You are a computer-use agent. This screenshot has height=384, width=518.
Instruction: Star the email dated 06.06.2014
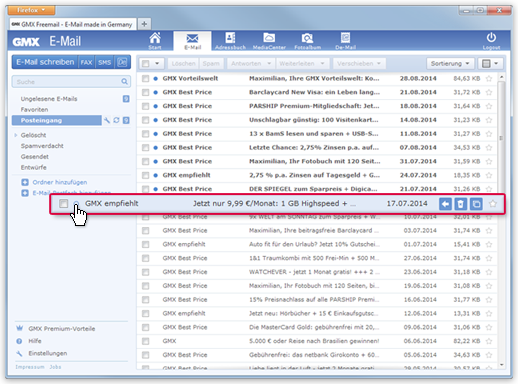[489, 341]
